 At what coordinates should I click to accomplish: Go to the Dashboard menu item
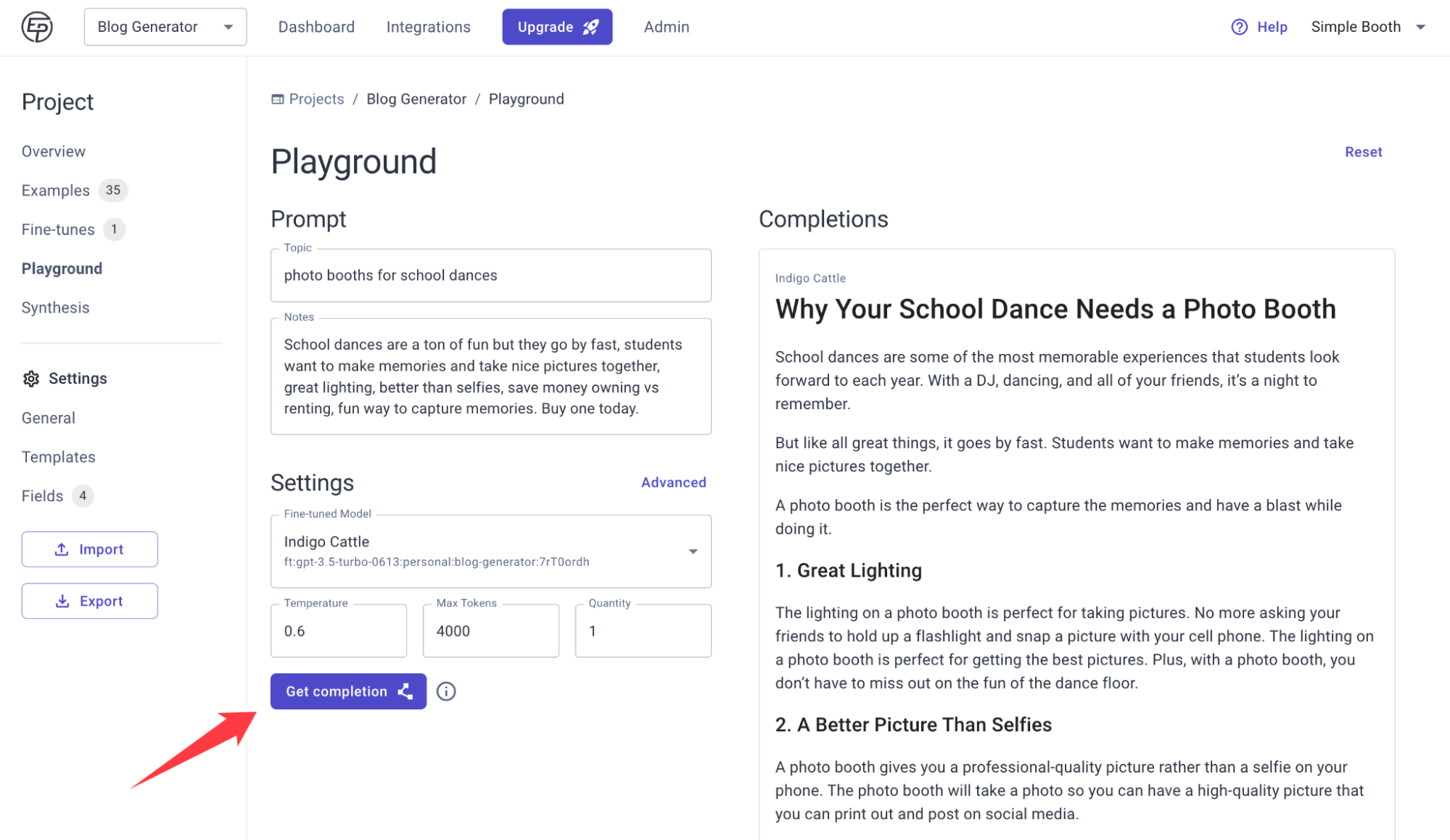click(316, 27)
